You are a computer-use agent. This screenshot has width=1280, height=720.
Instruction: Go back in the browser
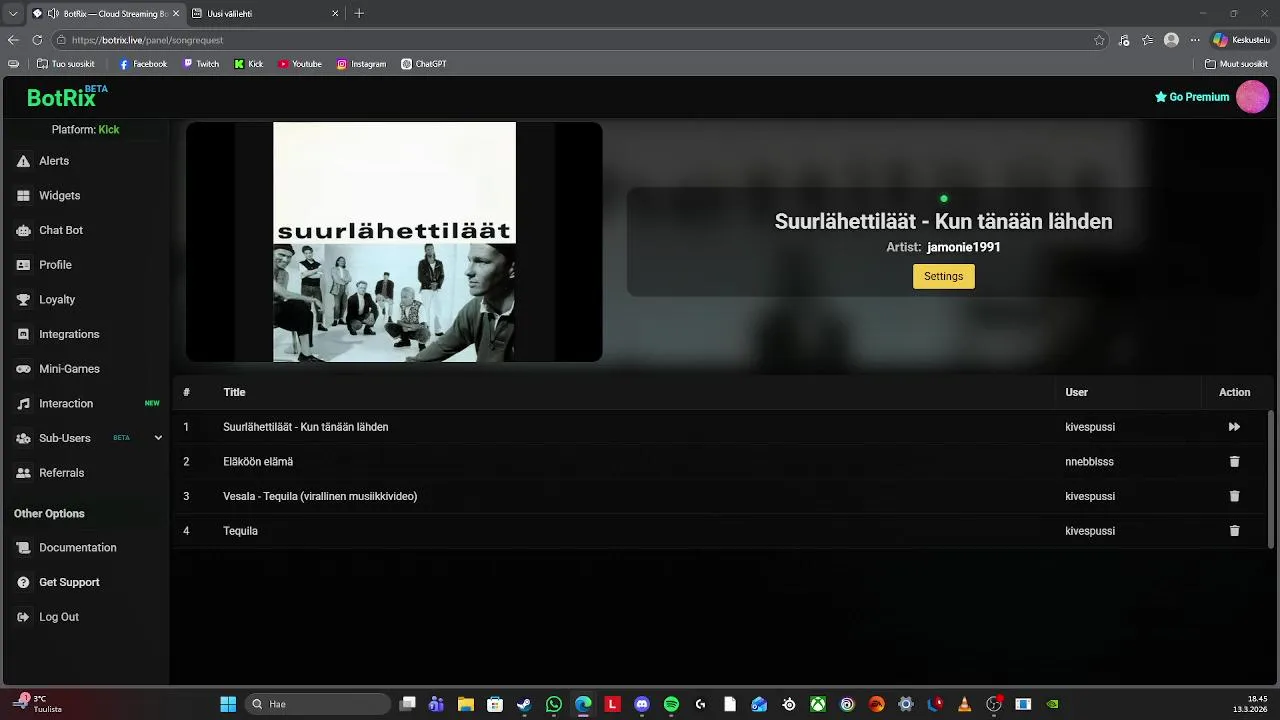(x=13, y=40)
